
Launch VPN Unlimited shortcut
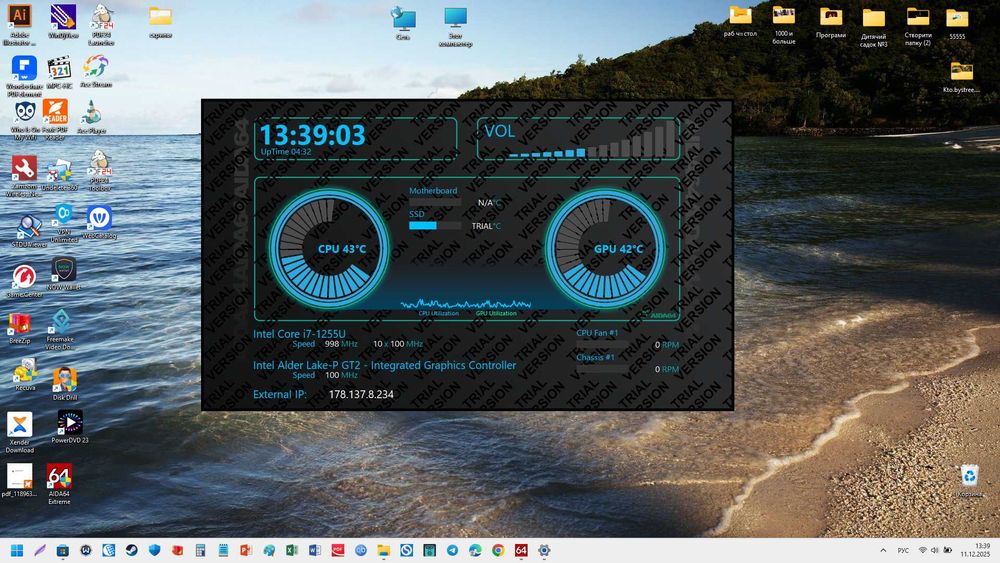[64, 223]
